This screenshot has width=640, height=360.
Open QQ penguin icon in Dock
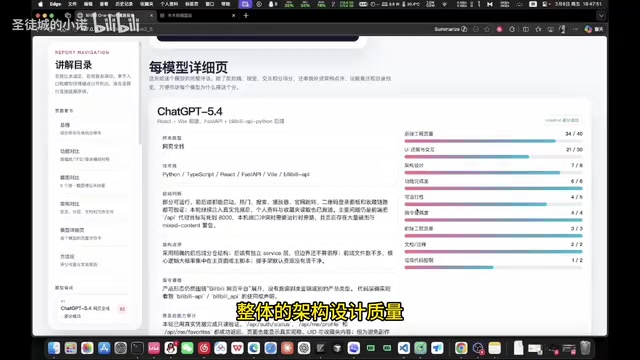[x=171, y=348]
